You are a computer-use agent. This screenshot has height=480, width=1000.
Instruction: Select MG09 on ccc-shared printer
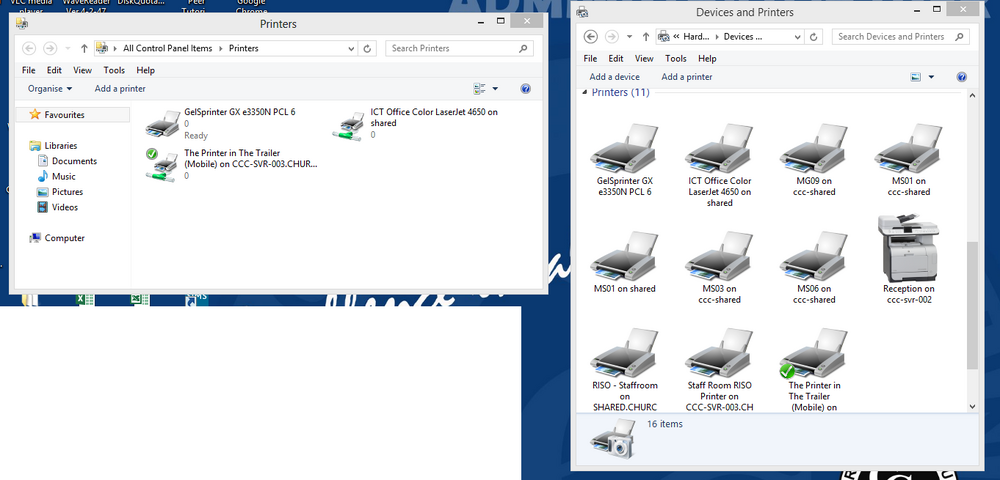click(814, 160)
